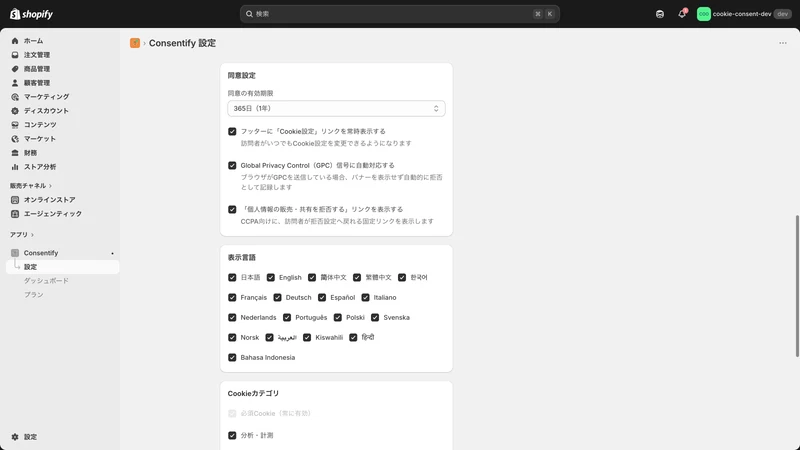The width and height of the screenshot is (800, 450).
Task: Click the product tag icon beside 商品管理
Action: [x=15, y=69]
